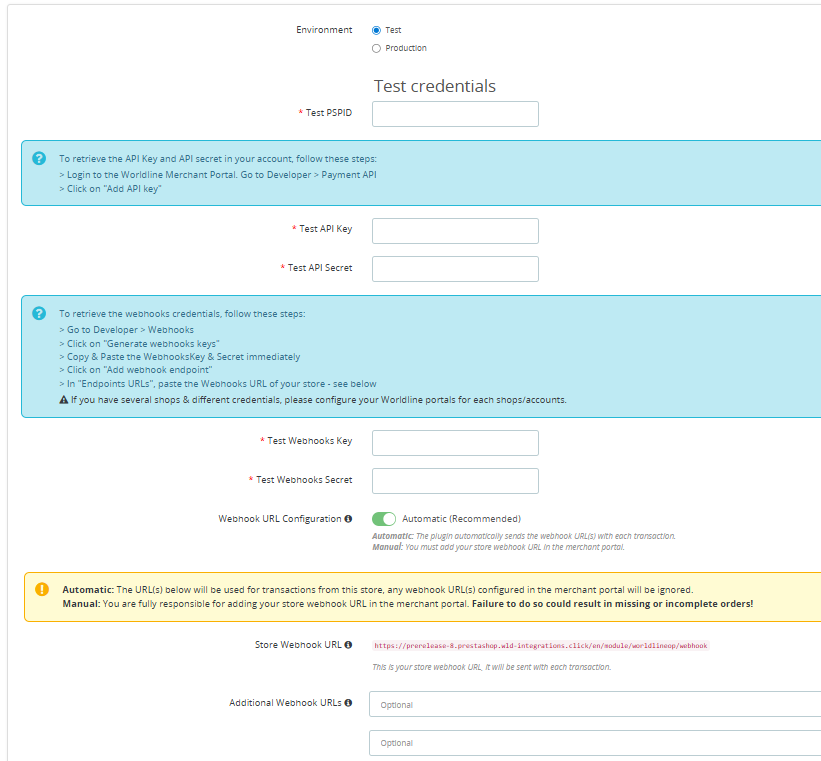
Task: Click the help icon beside API Key instructions
Action: (x=38, y=158)
